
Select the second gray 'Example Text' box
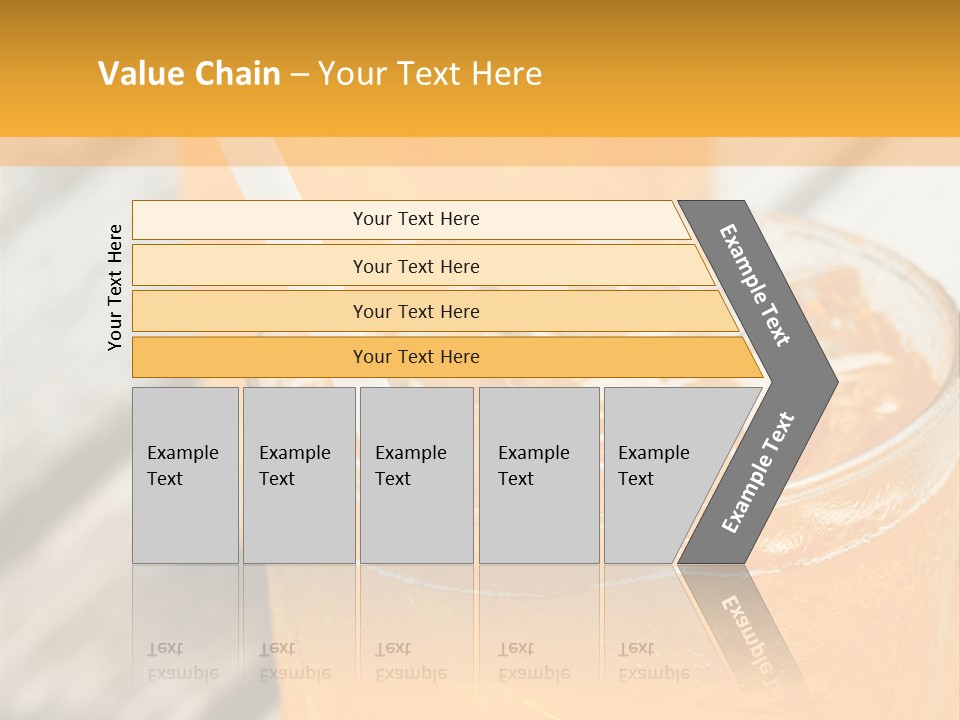click(298, 475)
